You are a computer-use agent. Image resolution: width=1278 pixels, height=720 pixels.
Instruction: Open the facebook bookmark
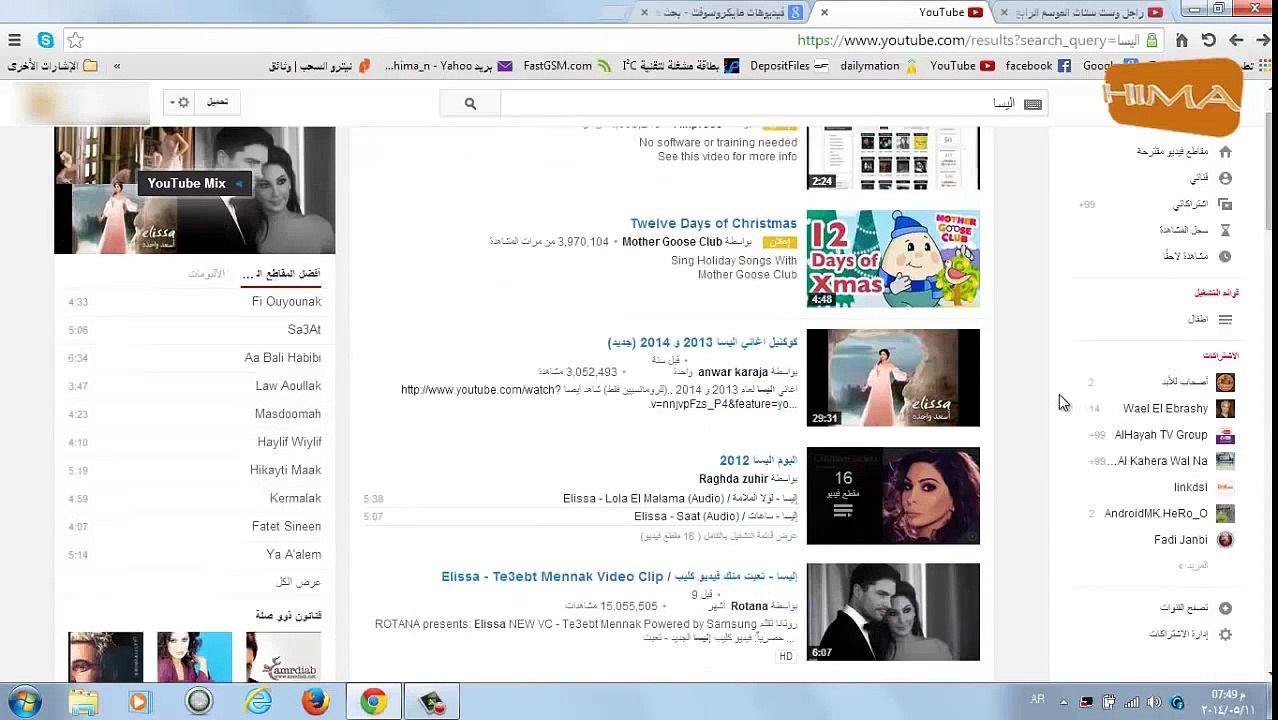1038,66
